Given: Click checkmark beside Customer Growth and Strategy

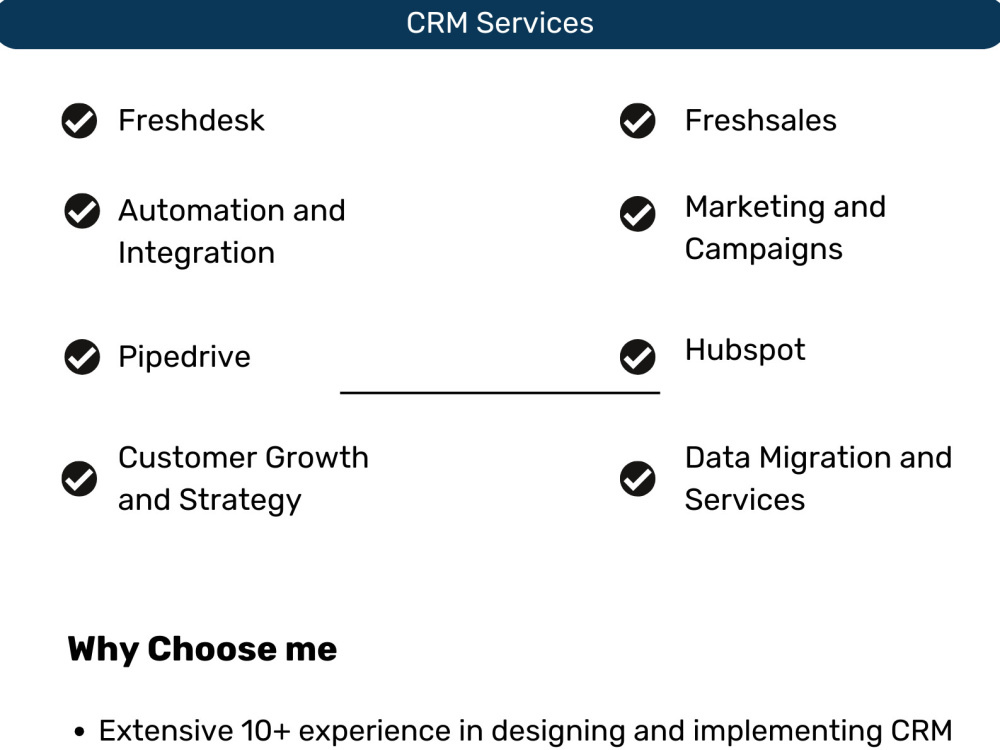Looking at the screenshot, I should pyautogui.click(x=79, y=478).
